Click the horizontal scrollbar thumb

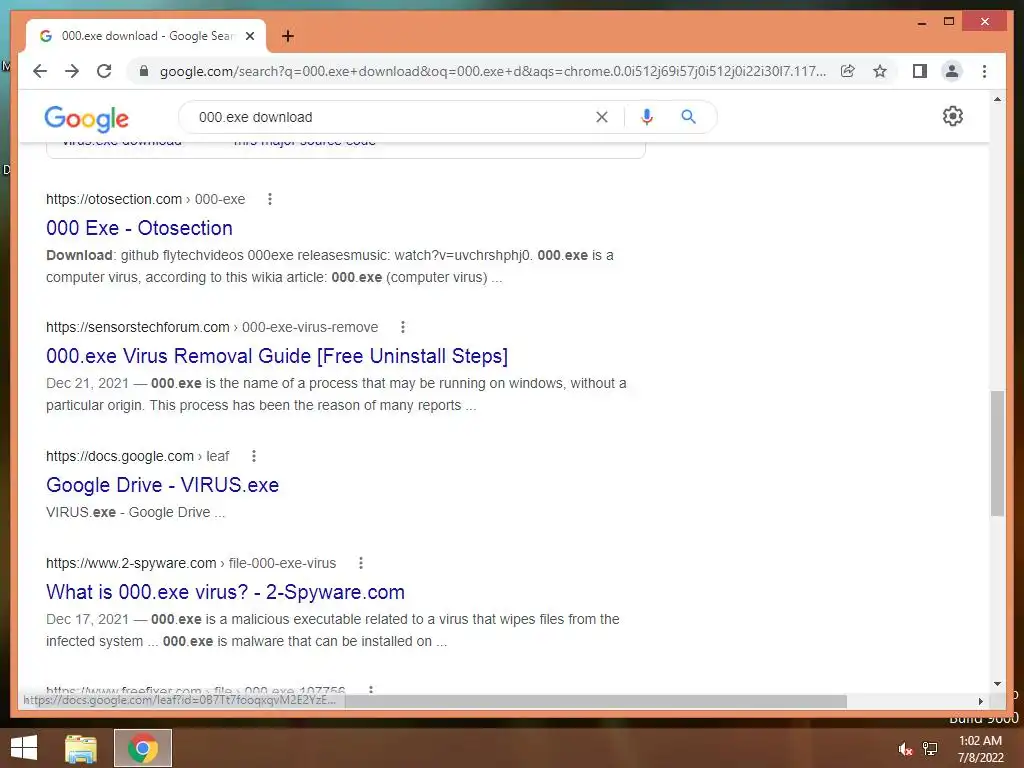click(596, 701)
